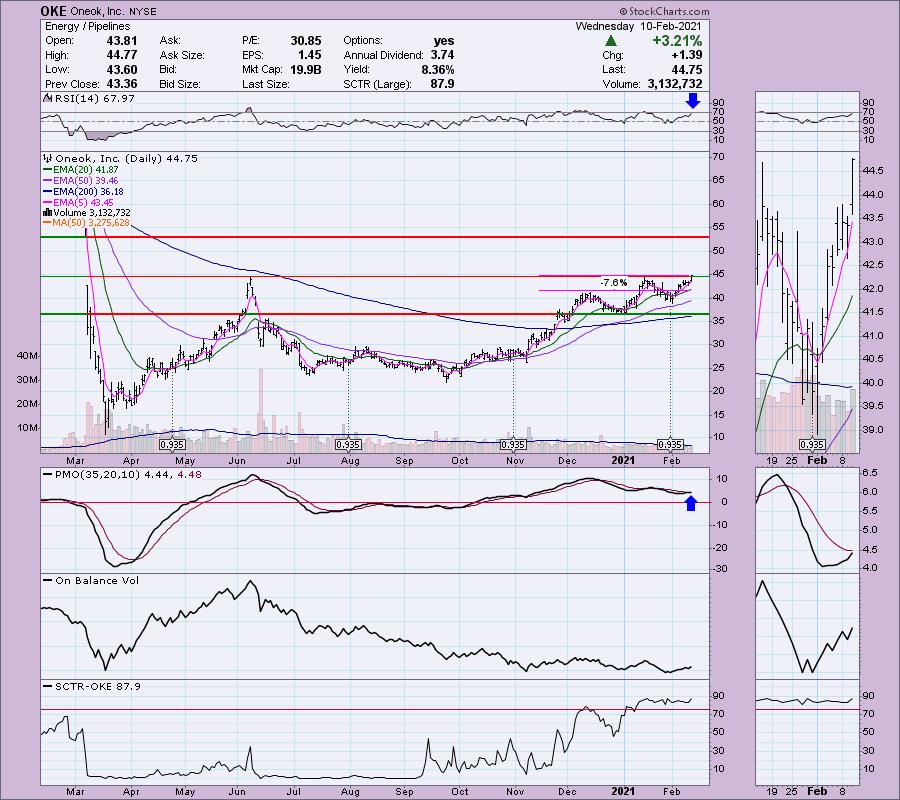
Task: Click the SCTR (Large) value 87.9
Action: [442, 84]
